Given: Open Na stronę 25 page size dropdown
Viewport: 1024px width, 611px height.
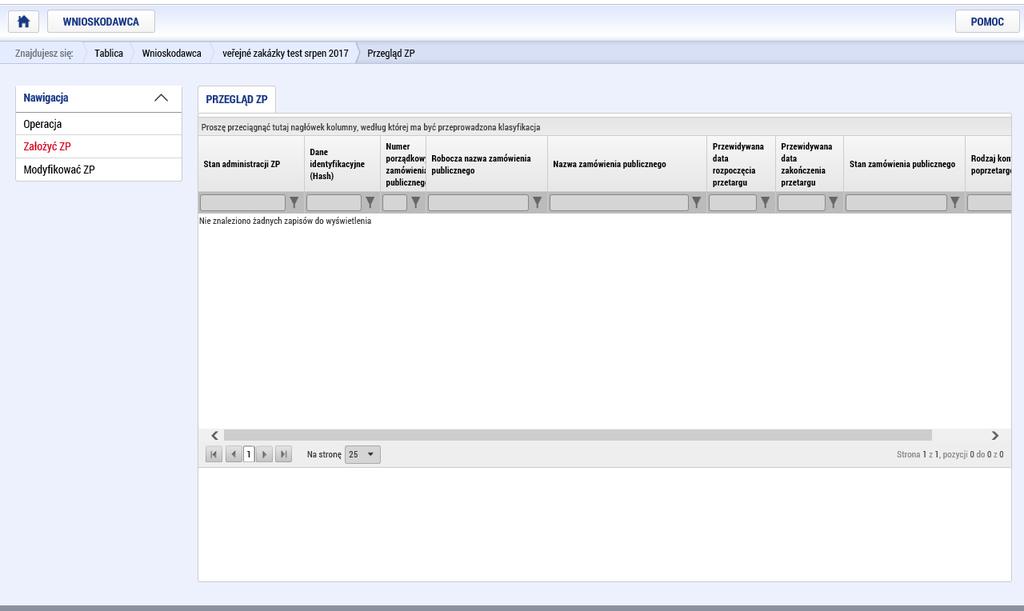Looking at the screenshot, I should 362,454.
